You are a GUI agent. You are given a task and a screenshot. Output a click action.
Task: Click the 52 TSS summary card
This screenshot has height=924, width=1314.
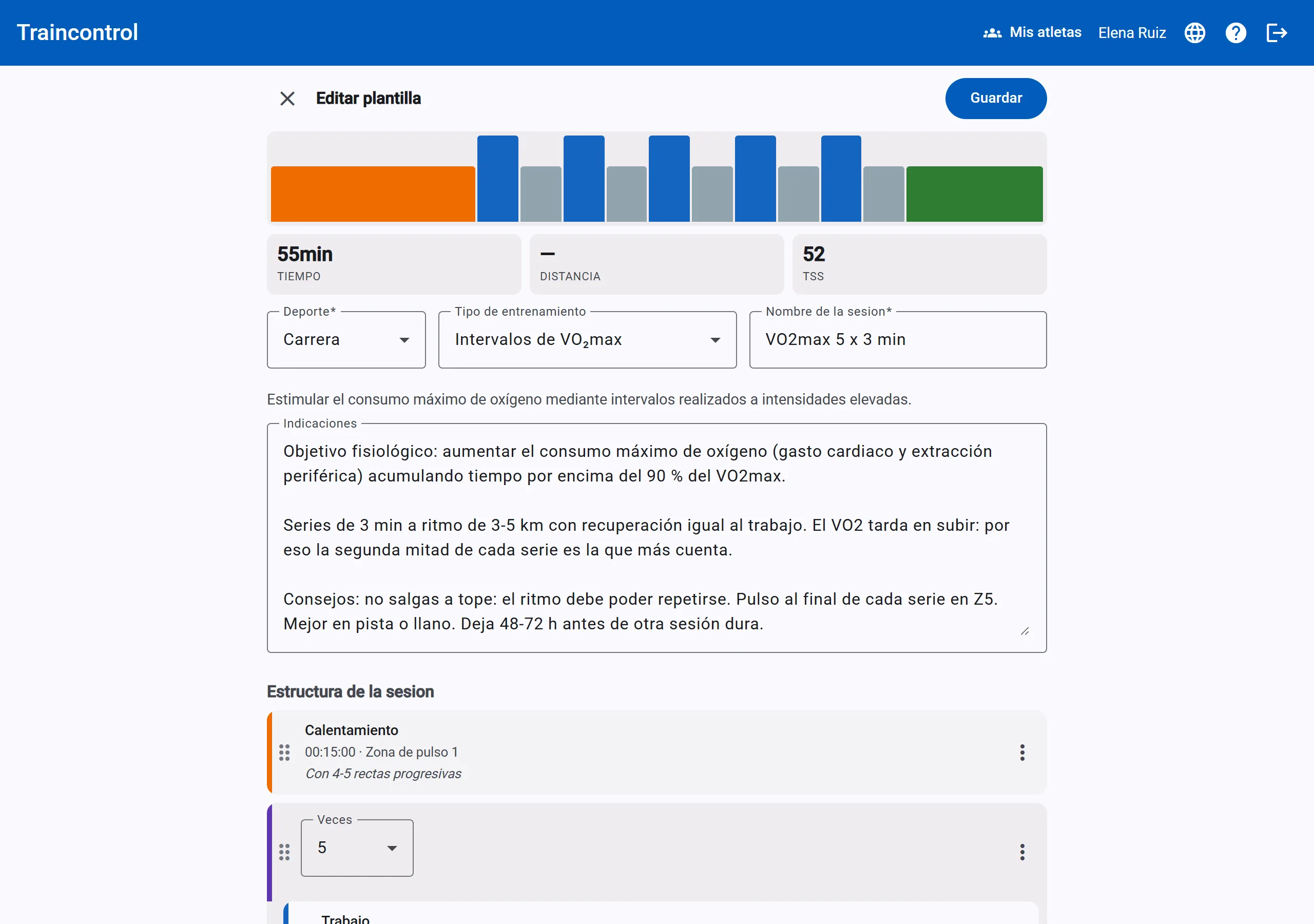click(919, 264)
